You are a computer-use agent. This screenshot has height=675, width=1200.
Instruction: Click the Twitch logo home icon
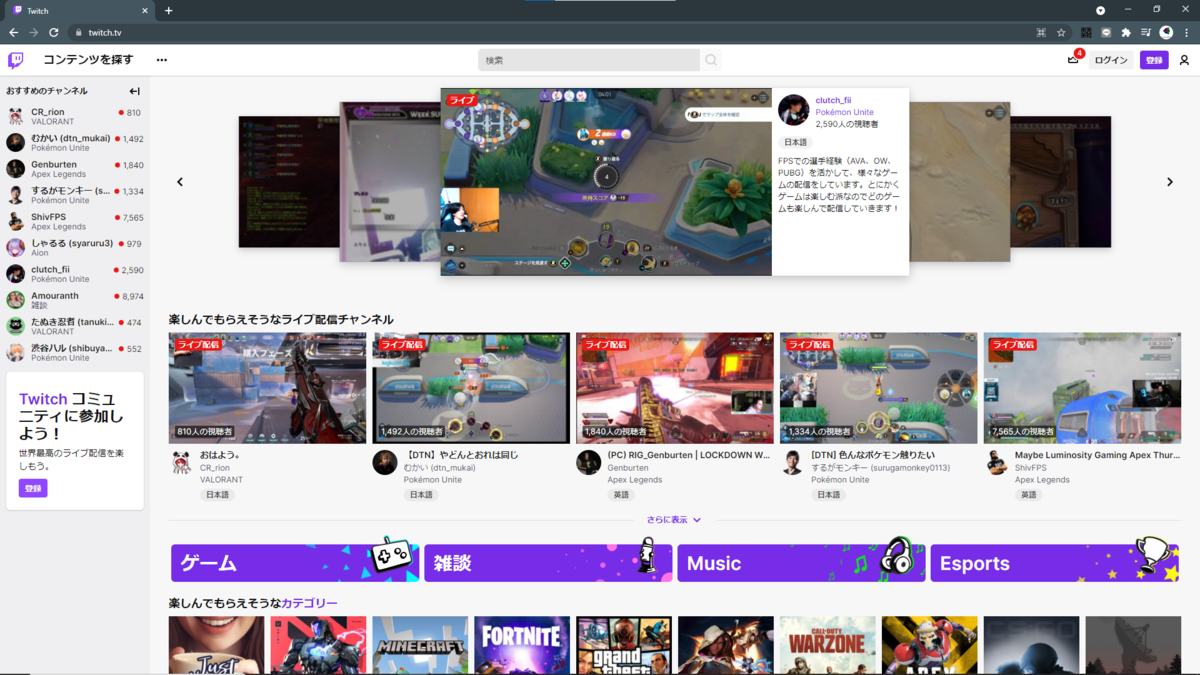(x=16, y=60)
